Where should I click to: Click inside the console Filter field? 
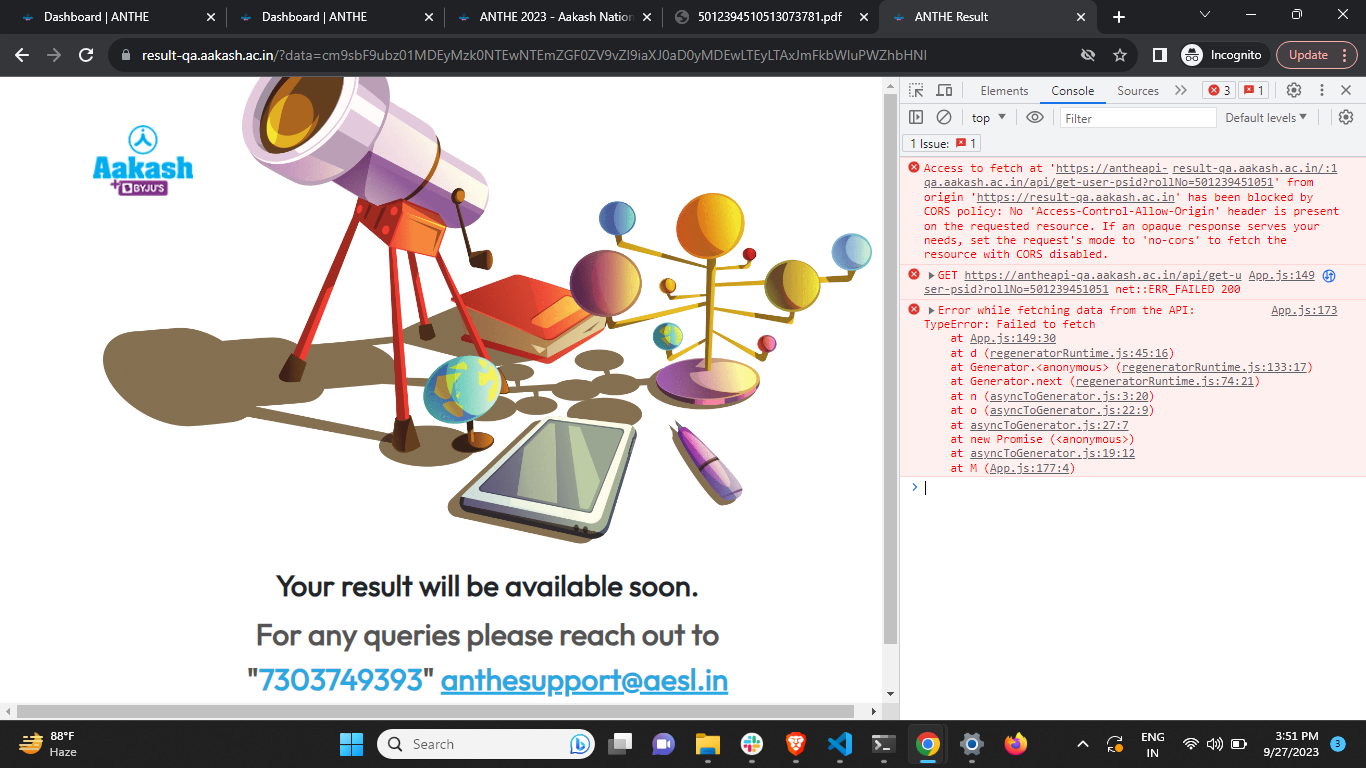coord(1137,117)
